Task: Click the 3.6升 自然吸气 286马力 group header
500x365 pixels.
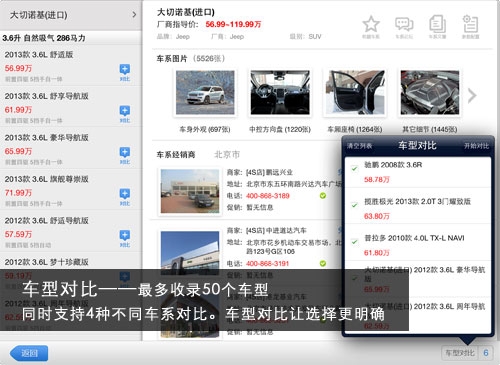Action: click(x=71, y=38)
